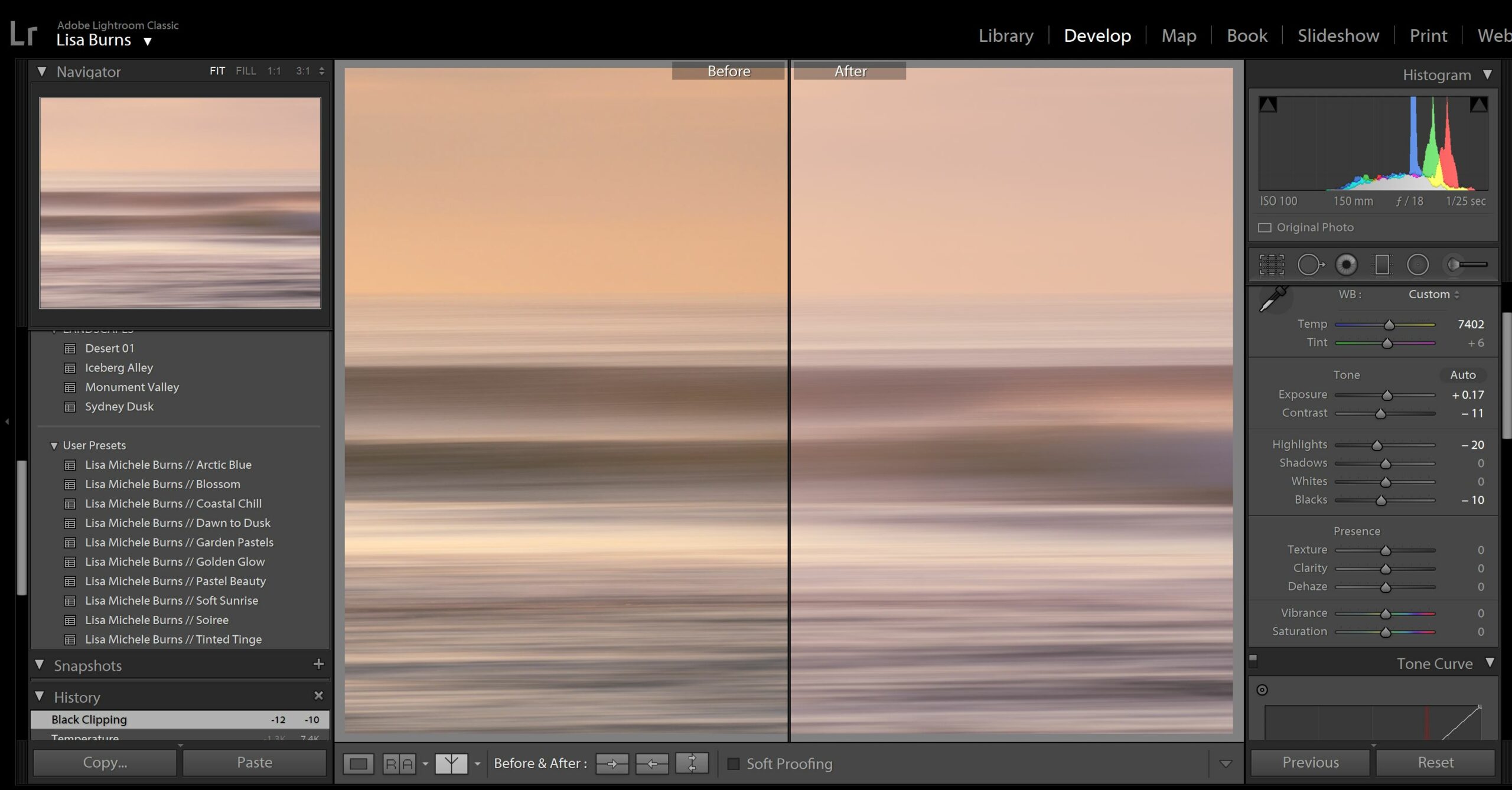Image resolution: width=1512 pixels, height=790 pixels.
Task: Collapse the Histogram panel
Action: point(1488,75)
